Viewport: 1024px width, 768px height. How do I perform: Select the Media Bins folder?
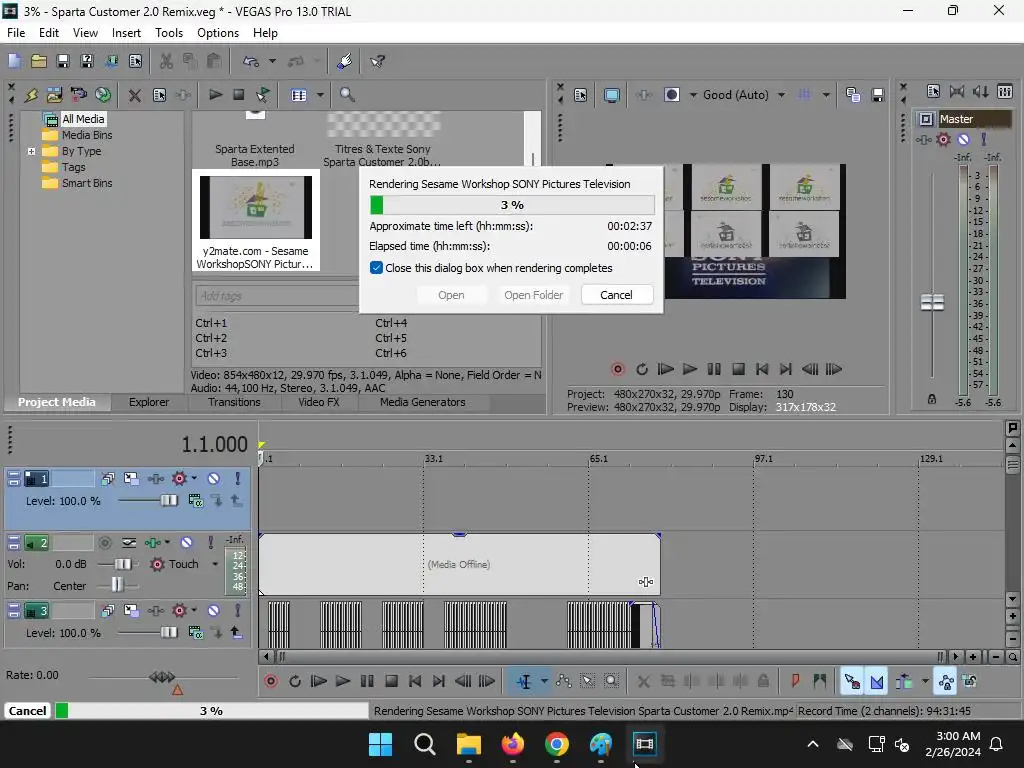(x=87, y=135)
